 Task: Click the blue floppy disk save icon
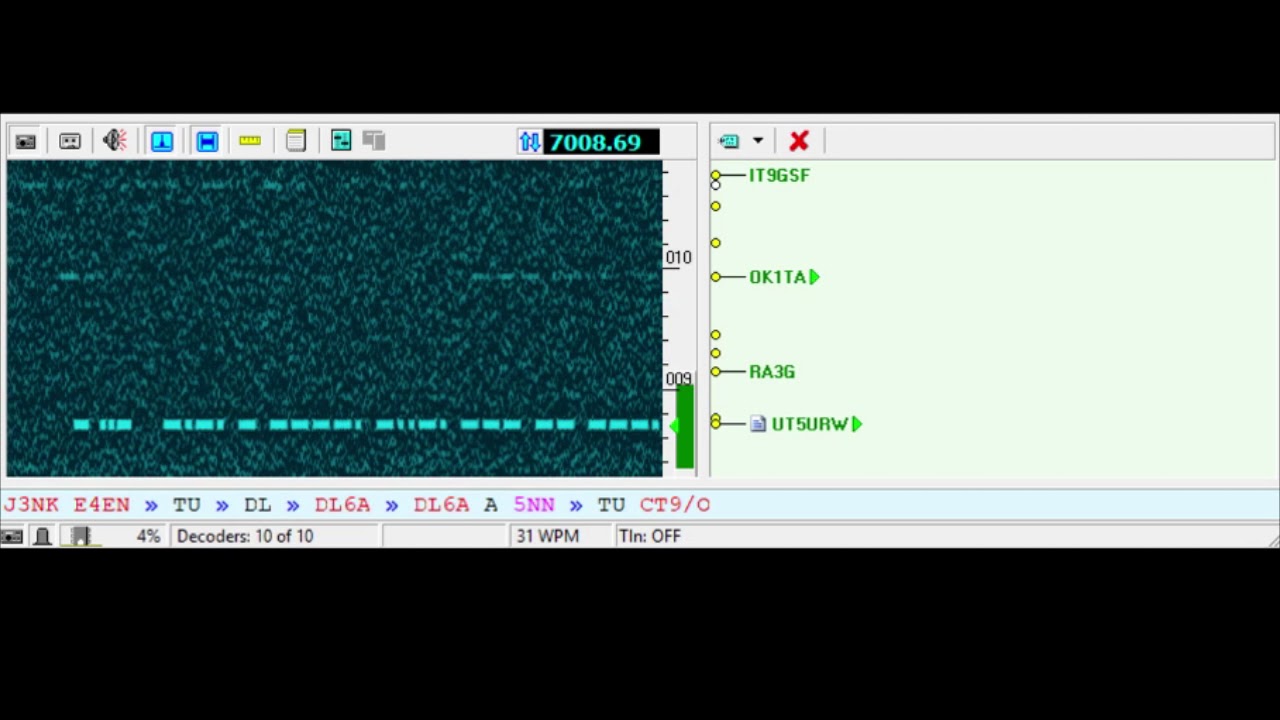pyautogui.click(x=207, y=141)
